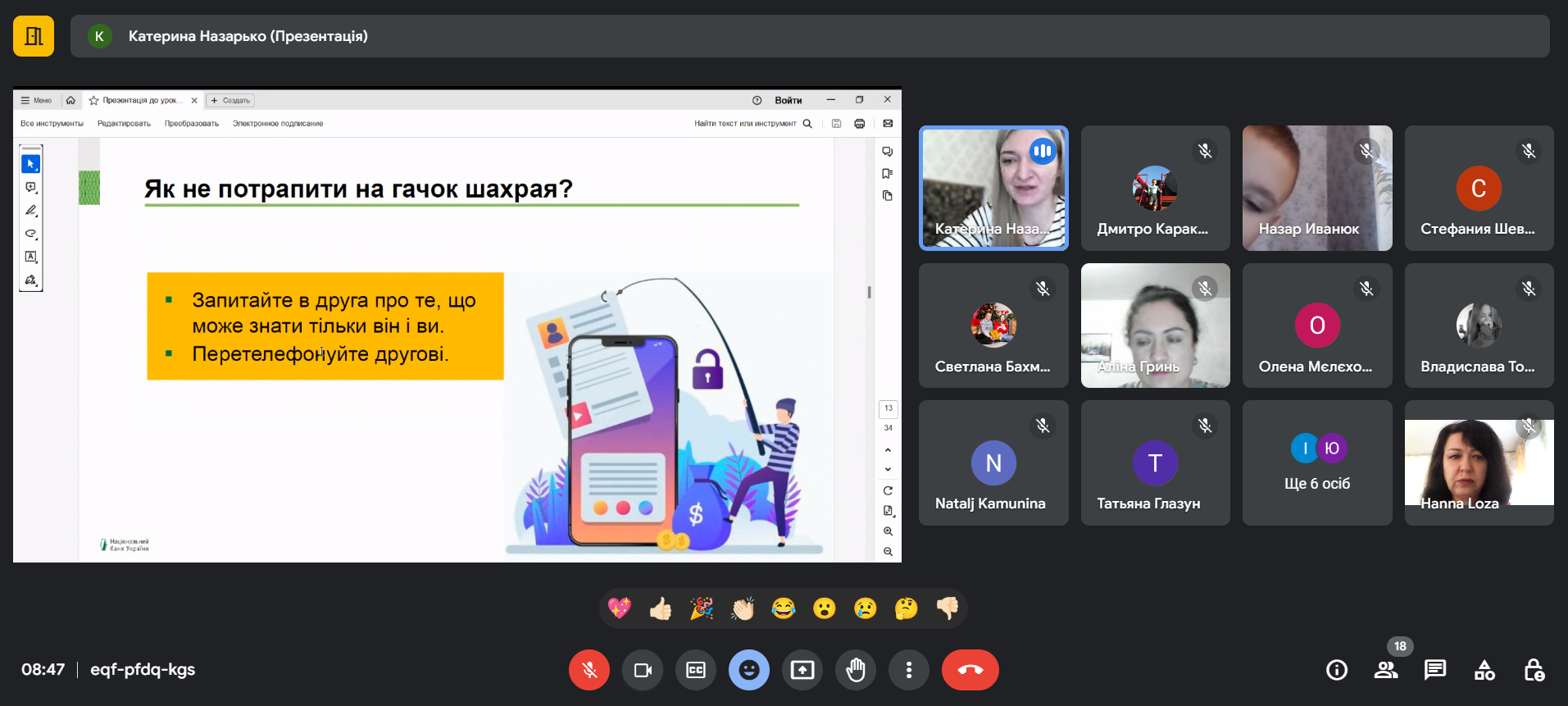The height and width of the screenshot is (706, 1568).
Task: Expand the "Ще 6 осіб" tile
Action: (x=1317, y=462)
